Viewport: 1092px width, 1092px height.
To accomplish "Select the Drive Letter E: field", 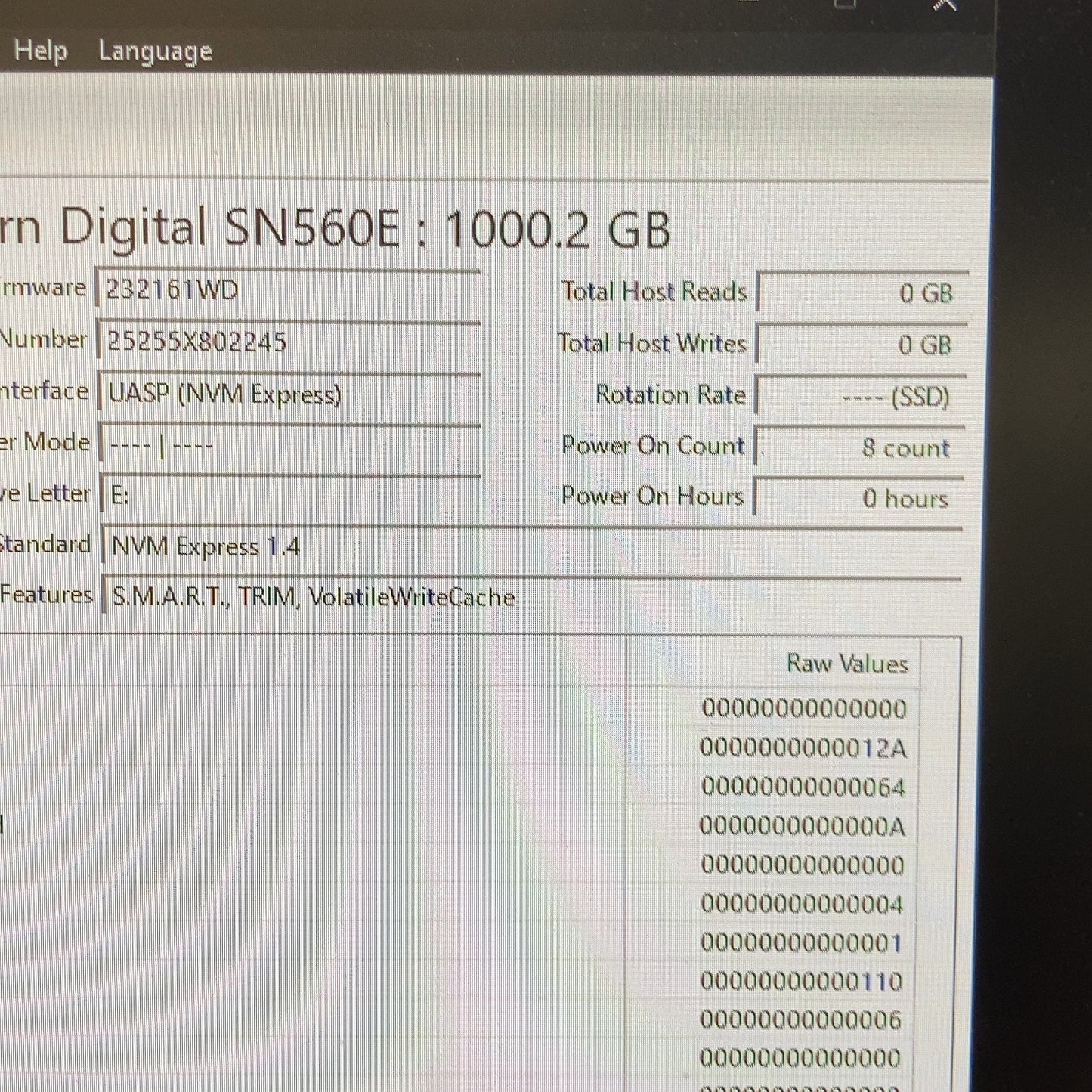I will click(x=290, y=494).
